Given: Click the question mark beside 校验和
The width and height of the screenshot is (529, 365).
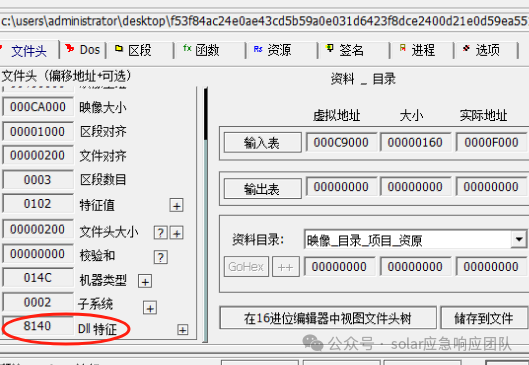Looking at the screenshot, I should pos(161,257).
